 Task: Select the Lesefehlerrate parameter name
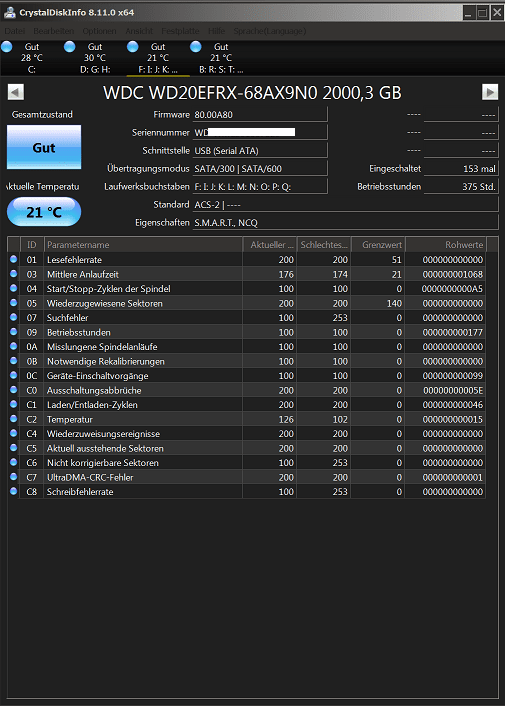[74, 260]
